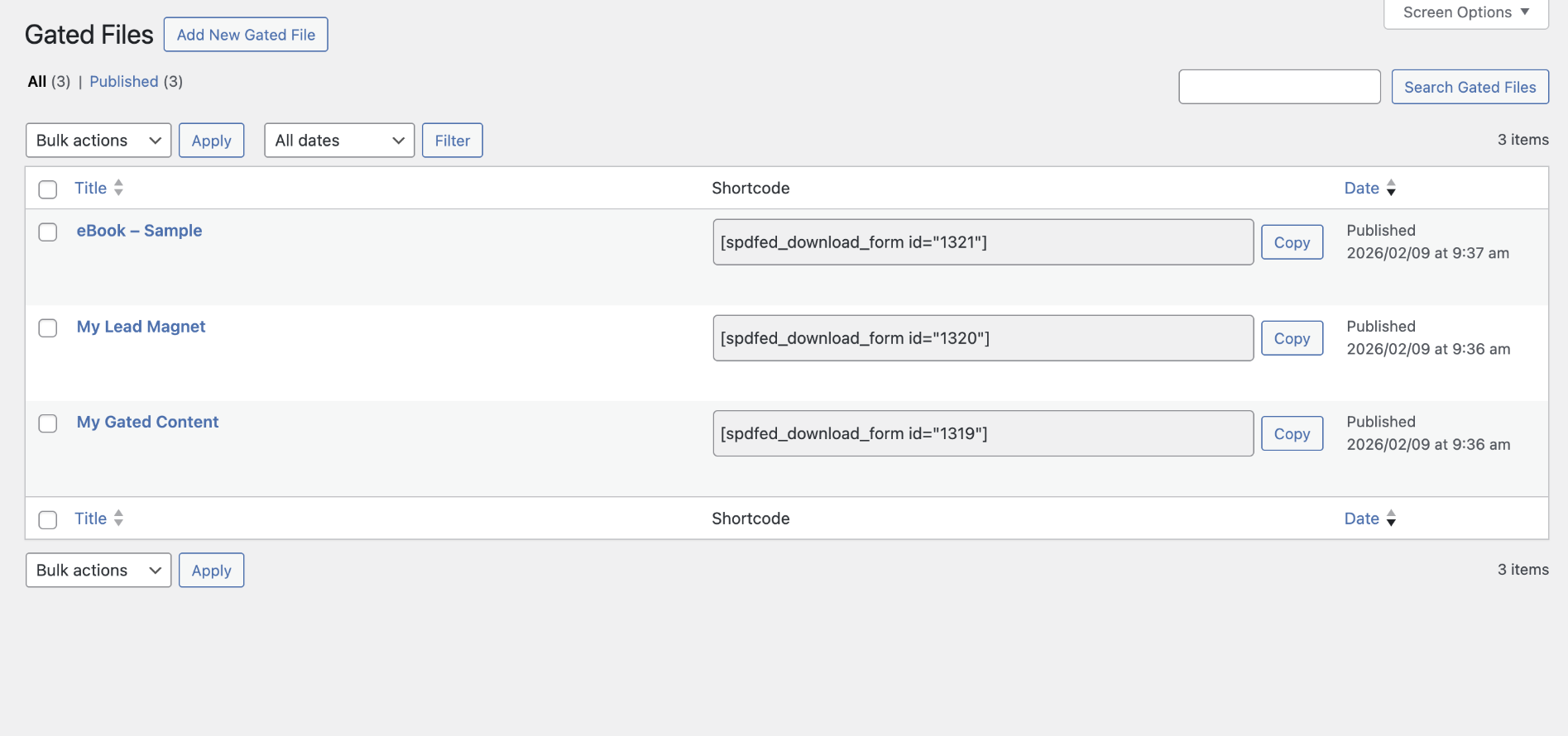Toggle select-all checkbox in table header
The height and width of the screenshot is (736, 1568).
click(x=48, y=189)
